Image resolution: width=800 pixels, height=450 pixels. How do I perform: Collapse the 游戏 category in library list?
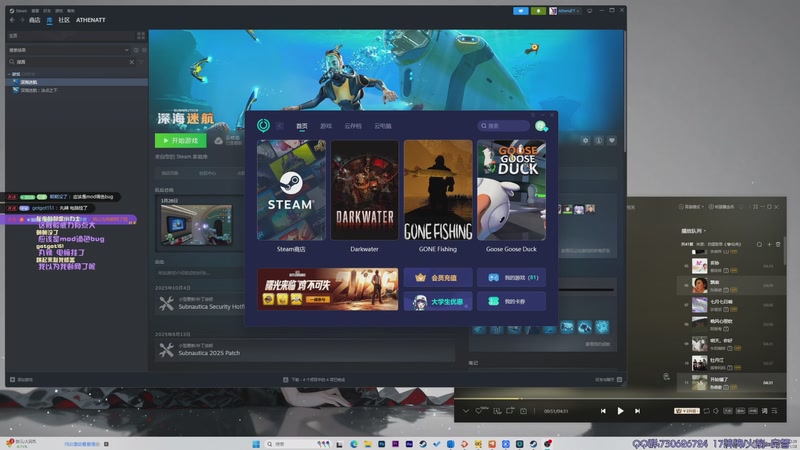(10, 74)
